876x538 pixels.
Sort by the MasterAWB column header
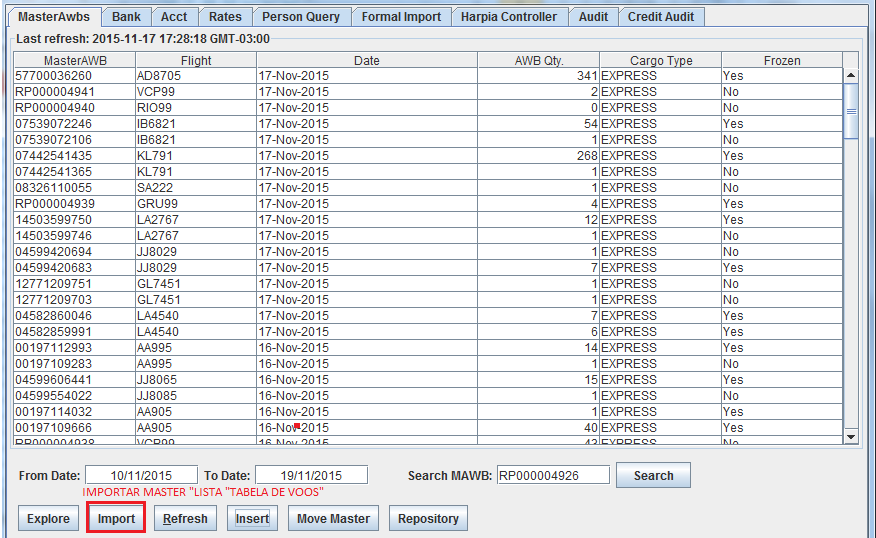75,60
